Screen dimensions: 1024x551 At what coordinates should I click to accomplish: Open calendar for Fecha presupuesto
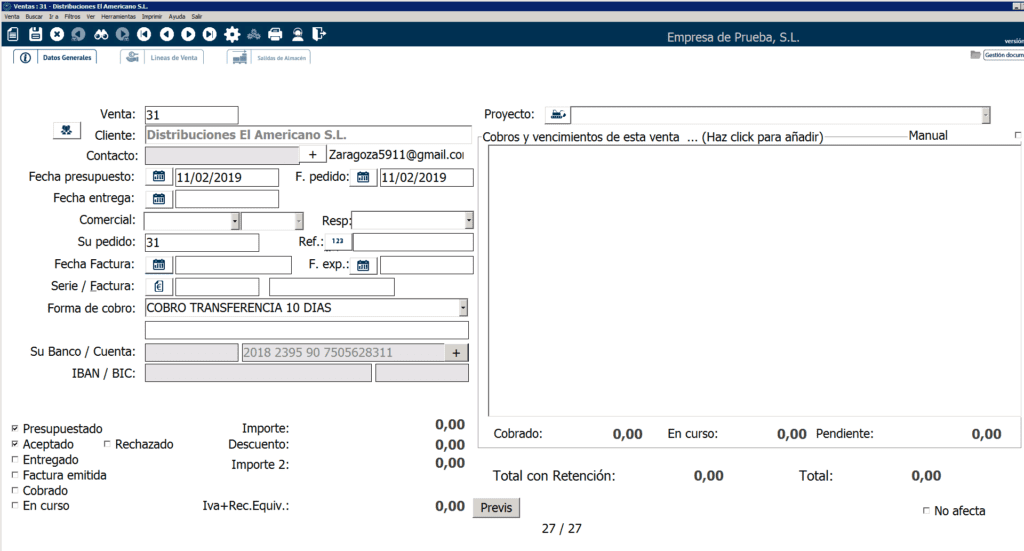click(x=158, y=177)
